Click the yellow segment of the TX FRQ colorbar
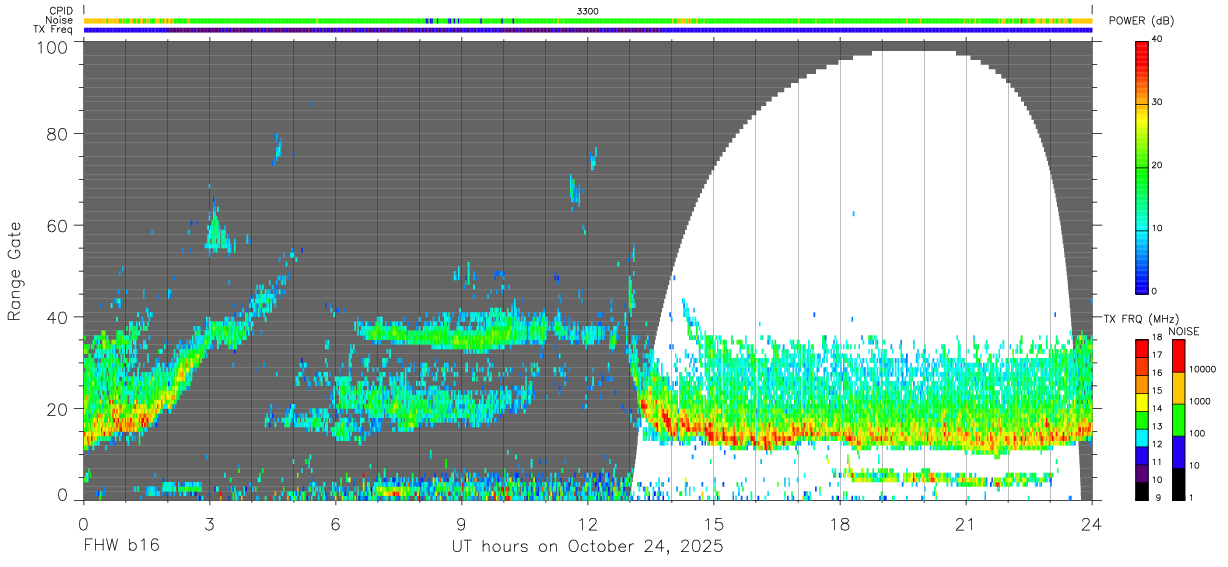1228x567 pixels. [x=1141, y=401]
